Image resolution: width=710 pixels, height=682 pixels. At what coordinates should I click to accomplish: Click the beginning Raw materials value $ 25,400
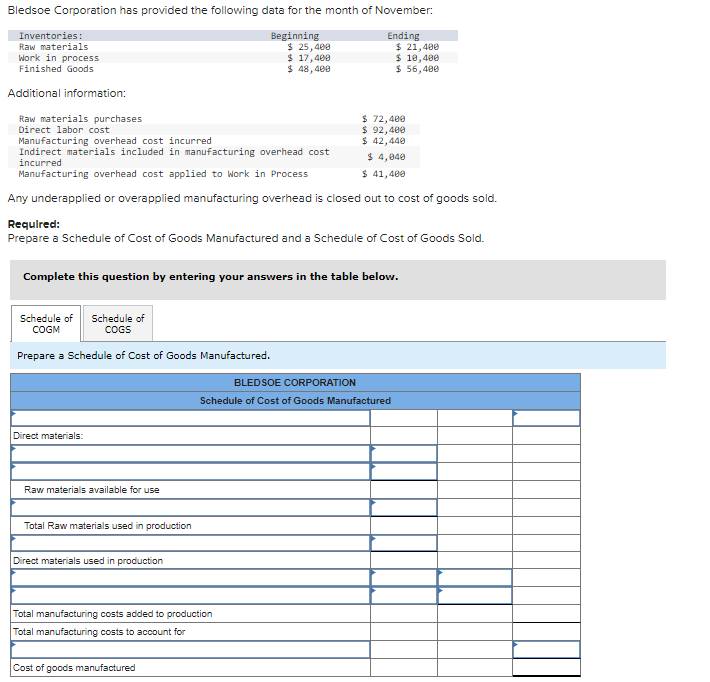(309, 47)
